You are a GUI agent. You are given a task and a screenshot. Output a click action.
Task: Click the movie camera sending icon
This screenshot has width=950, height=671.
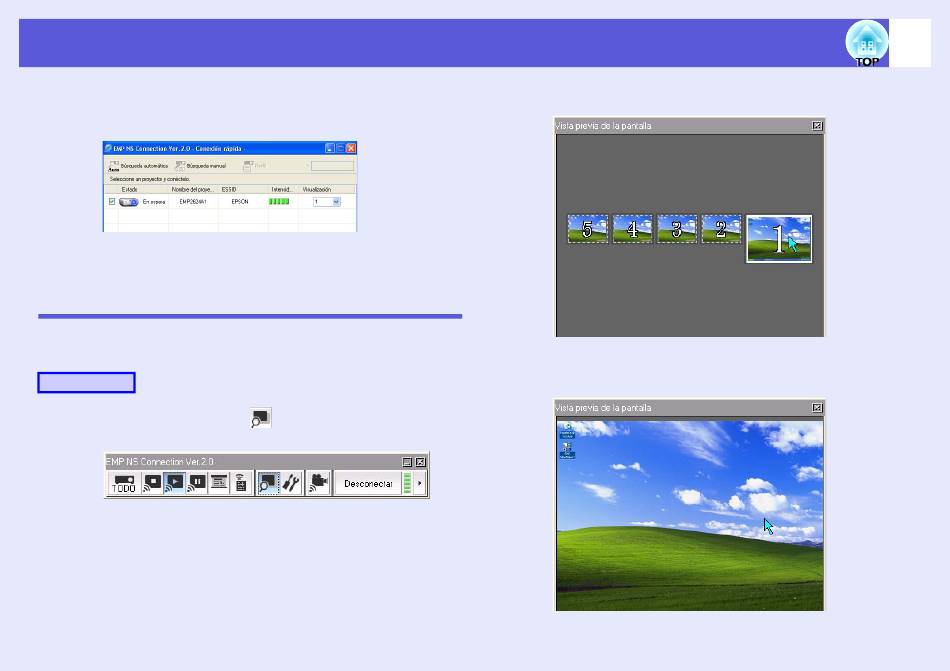coord(318,483)
